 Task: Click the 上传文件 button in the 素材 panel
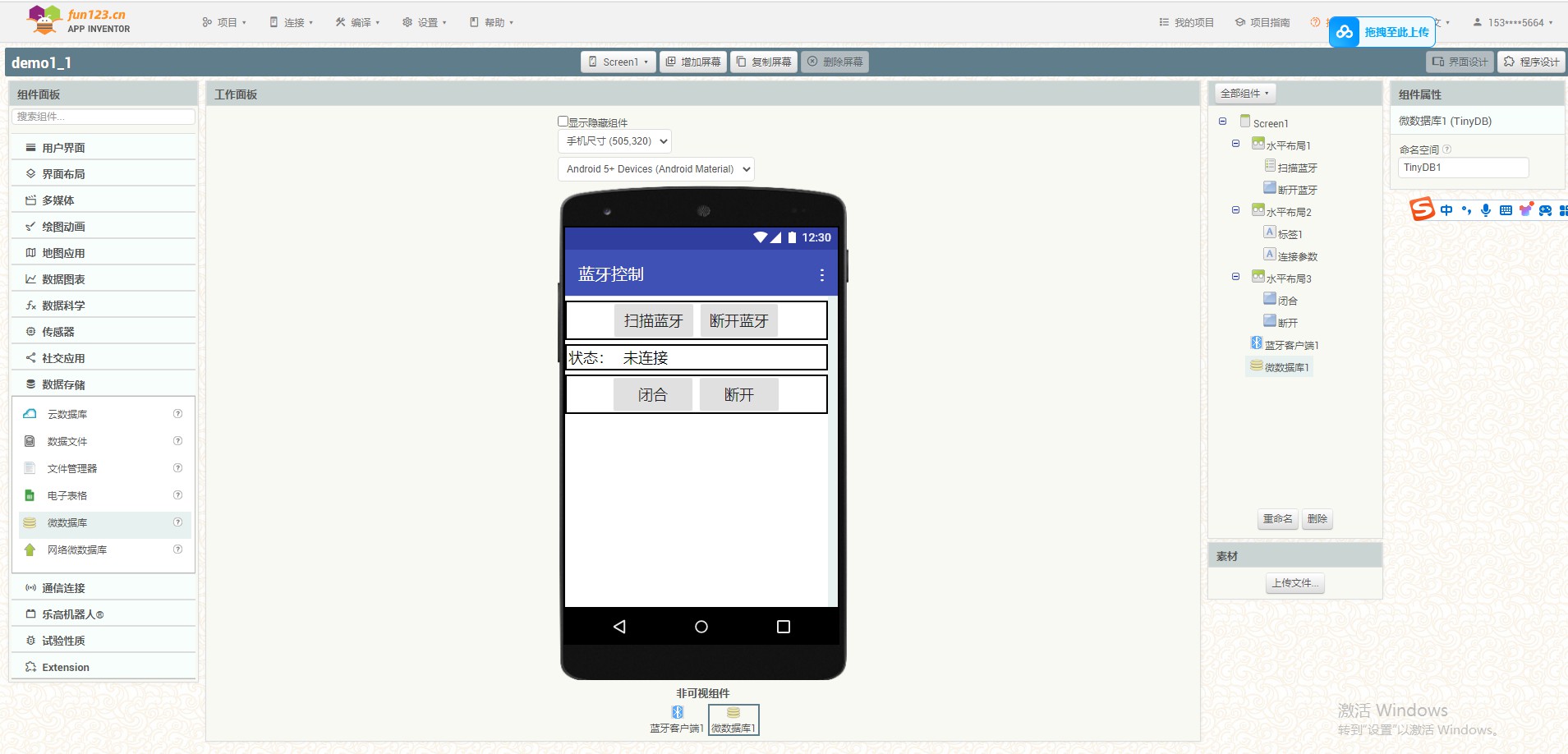point(1294,582)
